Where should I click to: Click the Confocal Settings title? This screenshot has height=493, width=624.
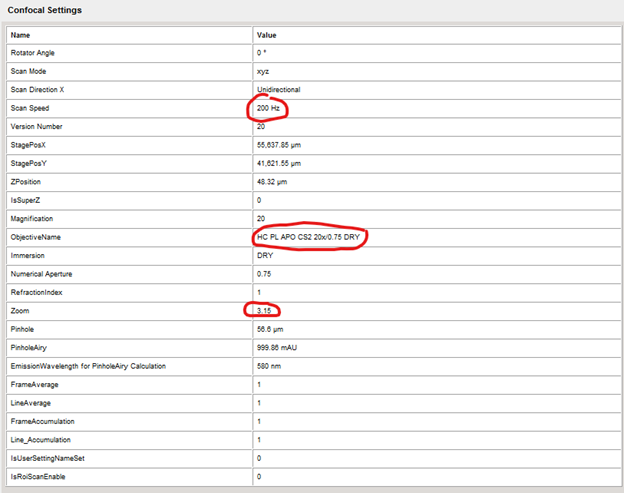pyautogui.click(x=45, y=10)
